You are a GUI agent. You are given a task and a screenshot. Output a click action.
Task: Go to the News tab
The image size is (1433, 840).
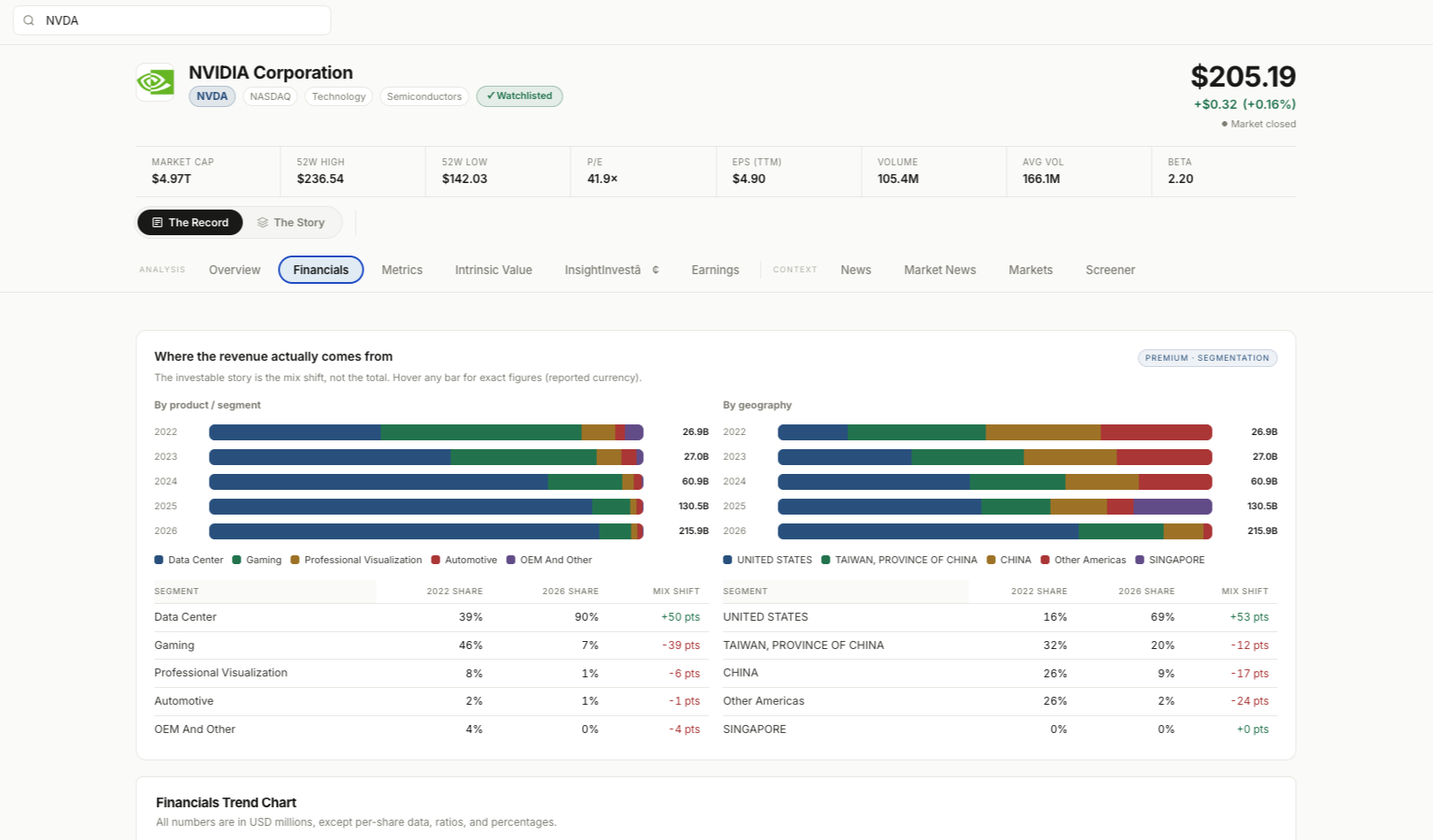[x=855, y=270]
